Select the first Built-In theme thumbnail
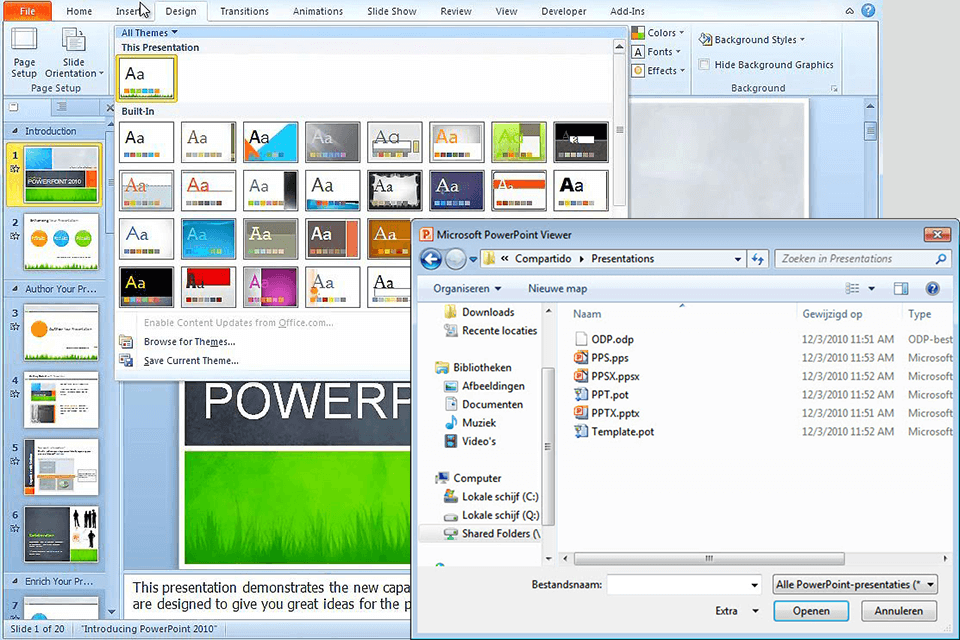Viewport: 960px width, 640px height. click(x=144, y=140)
